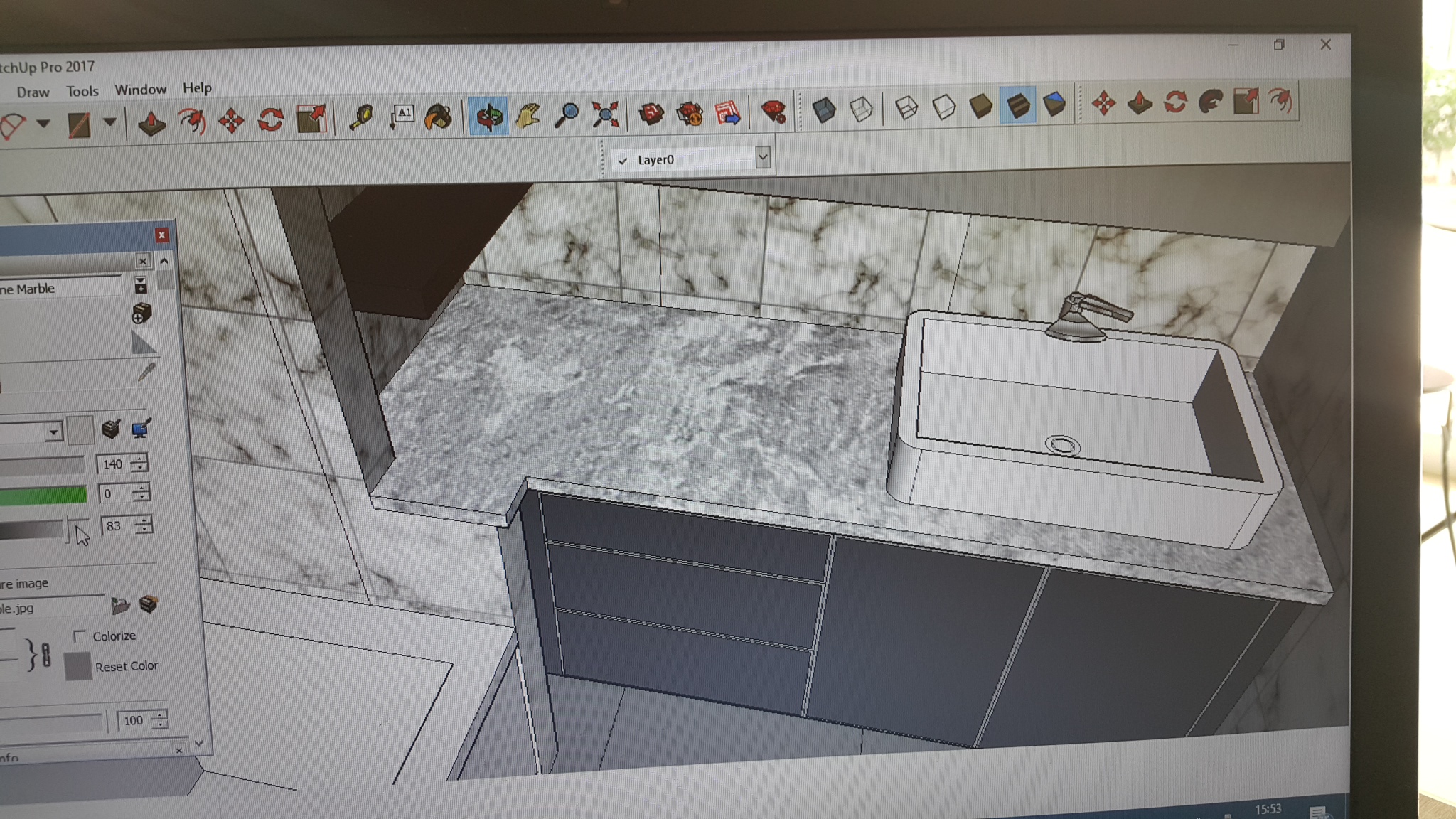The width and height of the screenshot is (1456, 819).
Task: Pick the material eyedropper sample tool
Action: 146,371
